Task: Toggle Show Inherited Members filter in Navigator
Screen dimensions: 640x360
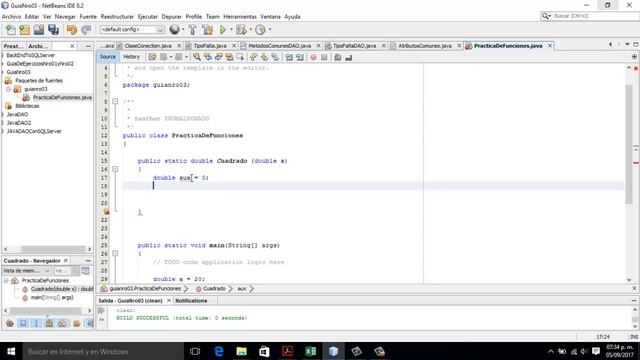Action: (10, 323)
